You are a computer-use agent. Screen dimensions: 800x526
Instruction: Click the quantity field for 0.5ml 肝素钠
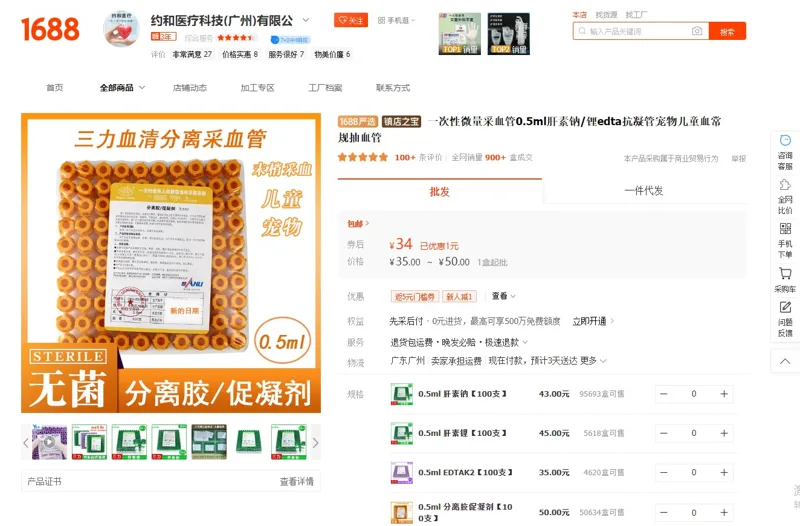(693, 394)
